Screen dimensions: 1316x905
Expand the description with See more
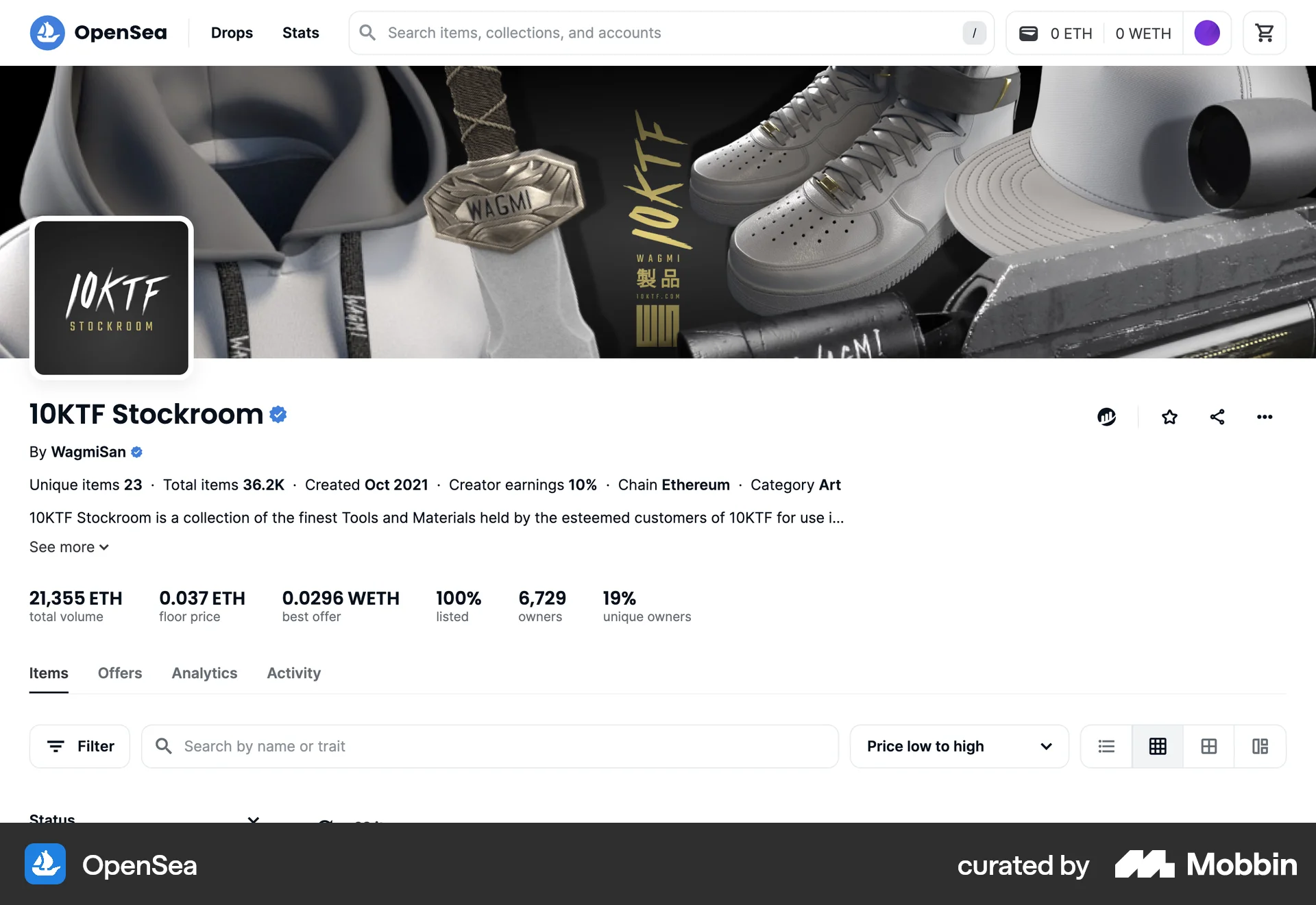point(69,547)
